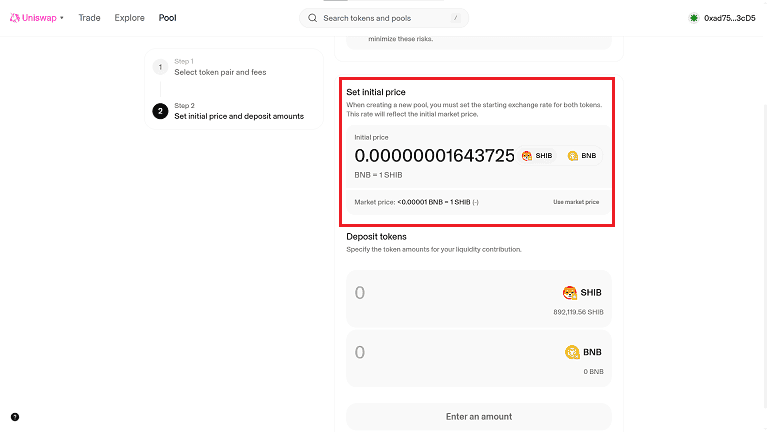768x432 pixels.
Task: Expand the Uniswap dropdown arrow
Action: (x=62, y=18)
